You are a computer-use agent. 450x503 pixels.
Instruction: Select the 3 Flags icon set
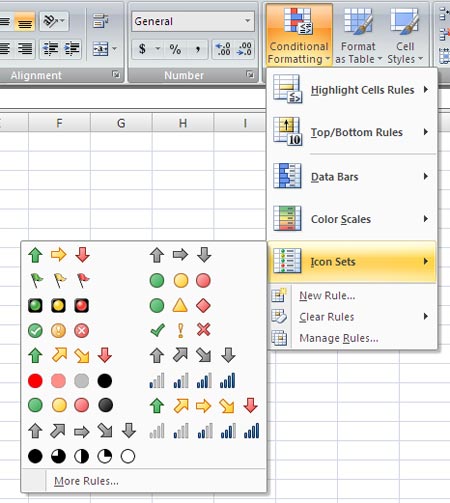point(59,280)
